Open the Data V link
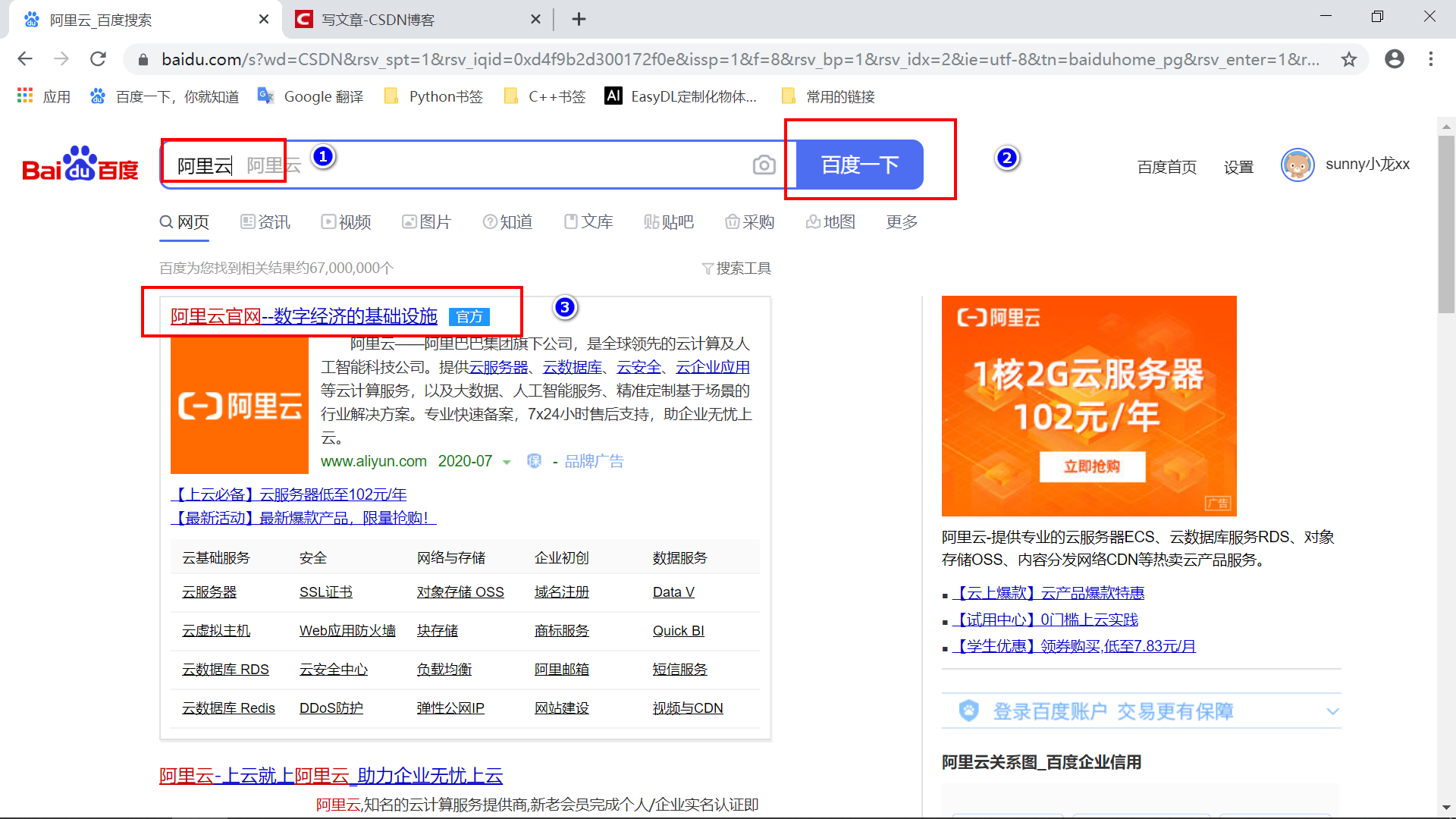 [673, 592]
